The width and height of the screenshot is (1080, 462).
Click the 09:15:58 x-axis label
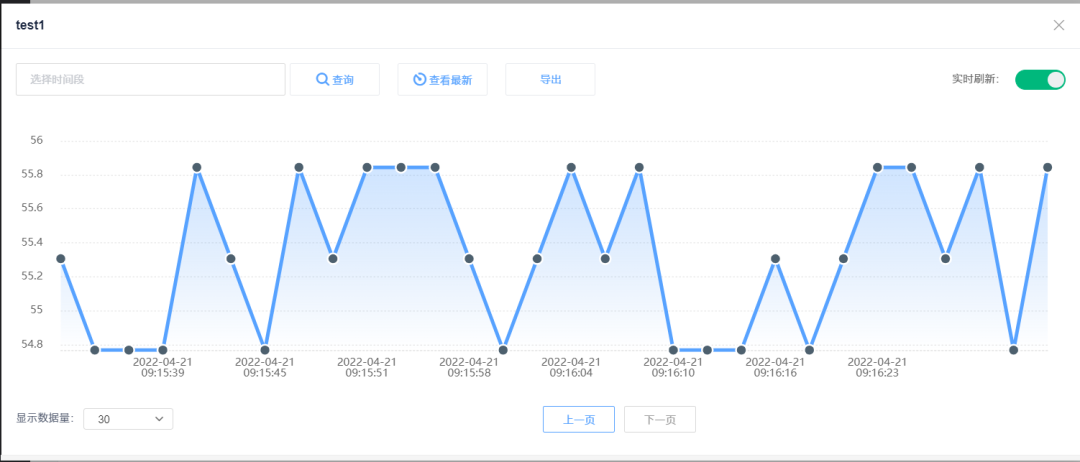468,368
